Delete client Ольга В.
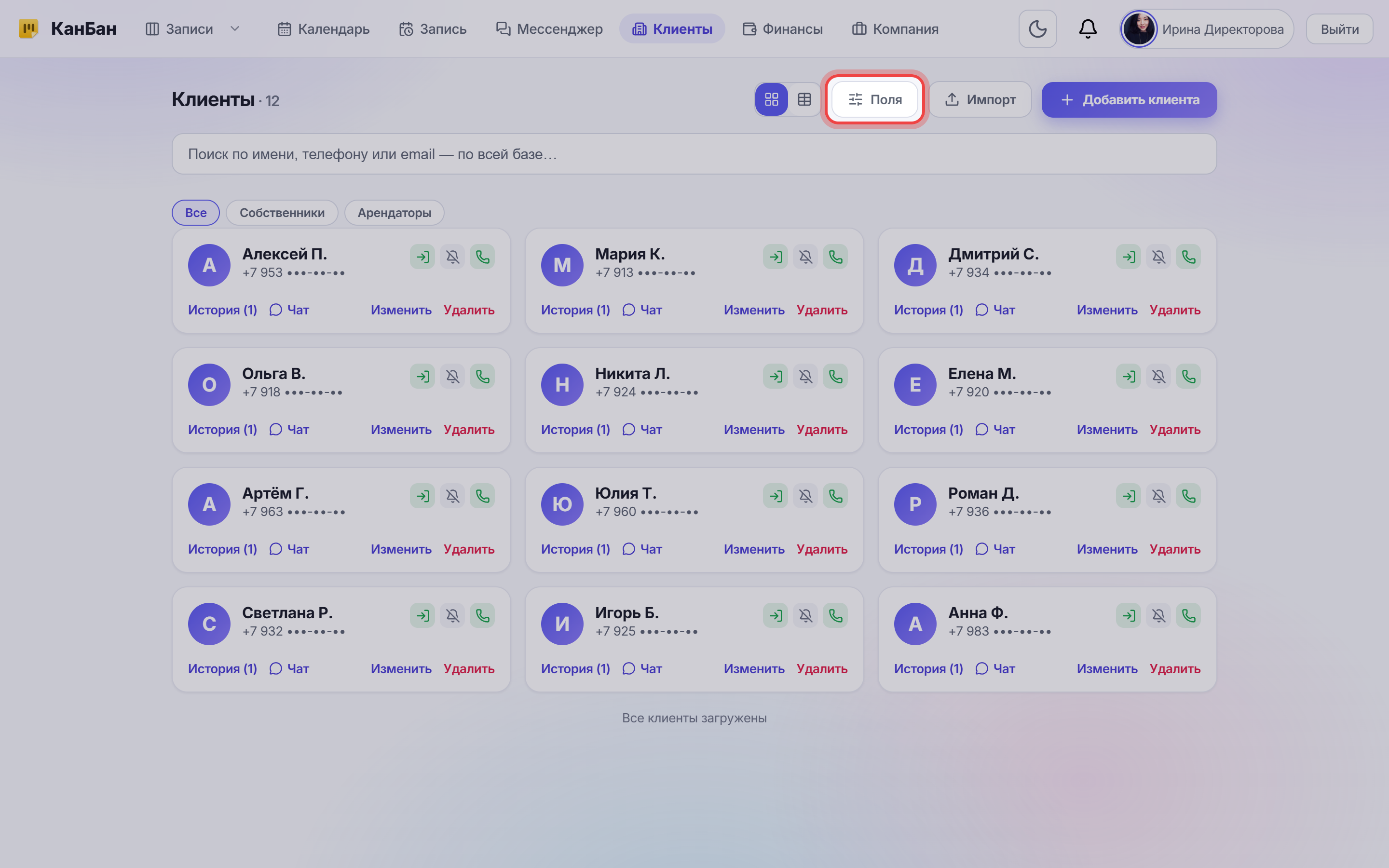The width and height of the screenshot is (1389, 868). click(469, 429)
